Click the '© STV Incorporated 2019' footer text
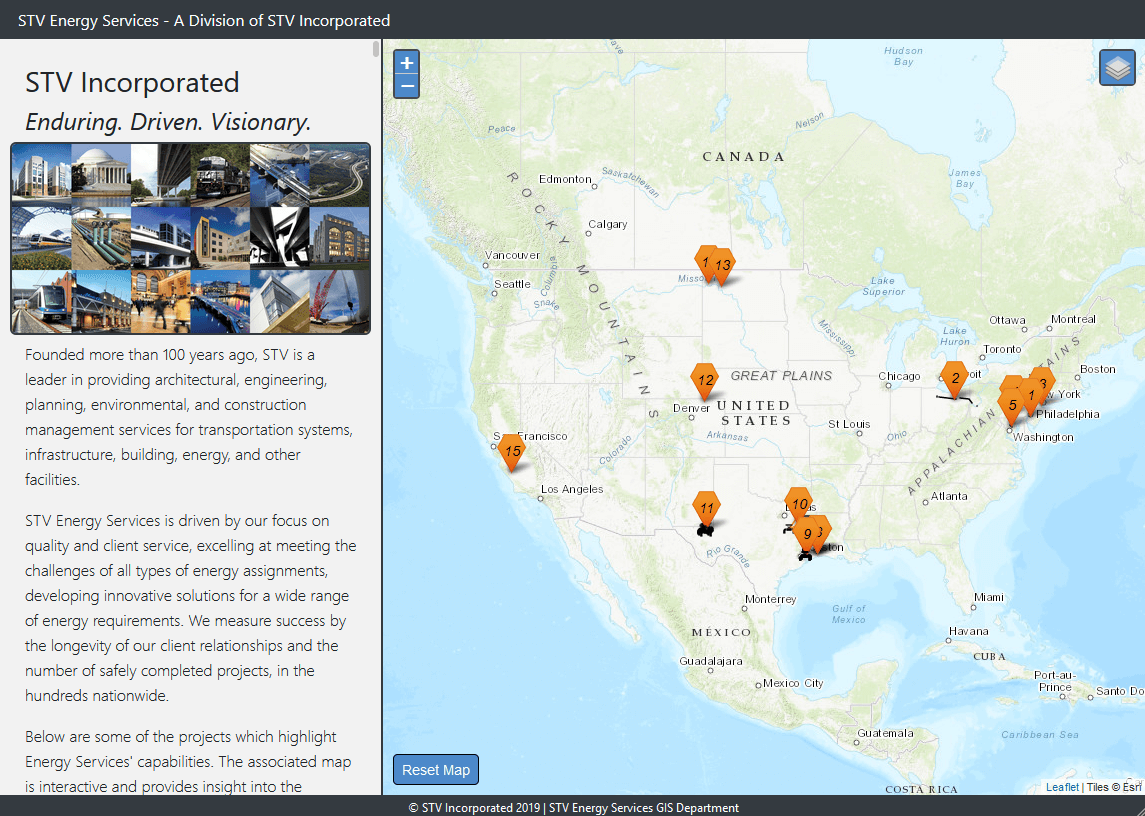1145x816 pixels. (x=573, y=807)
